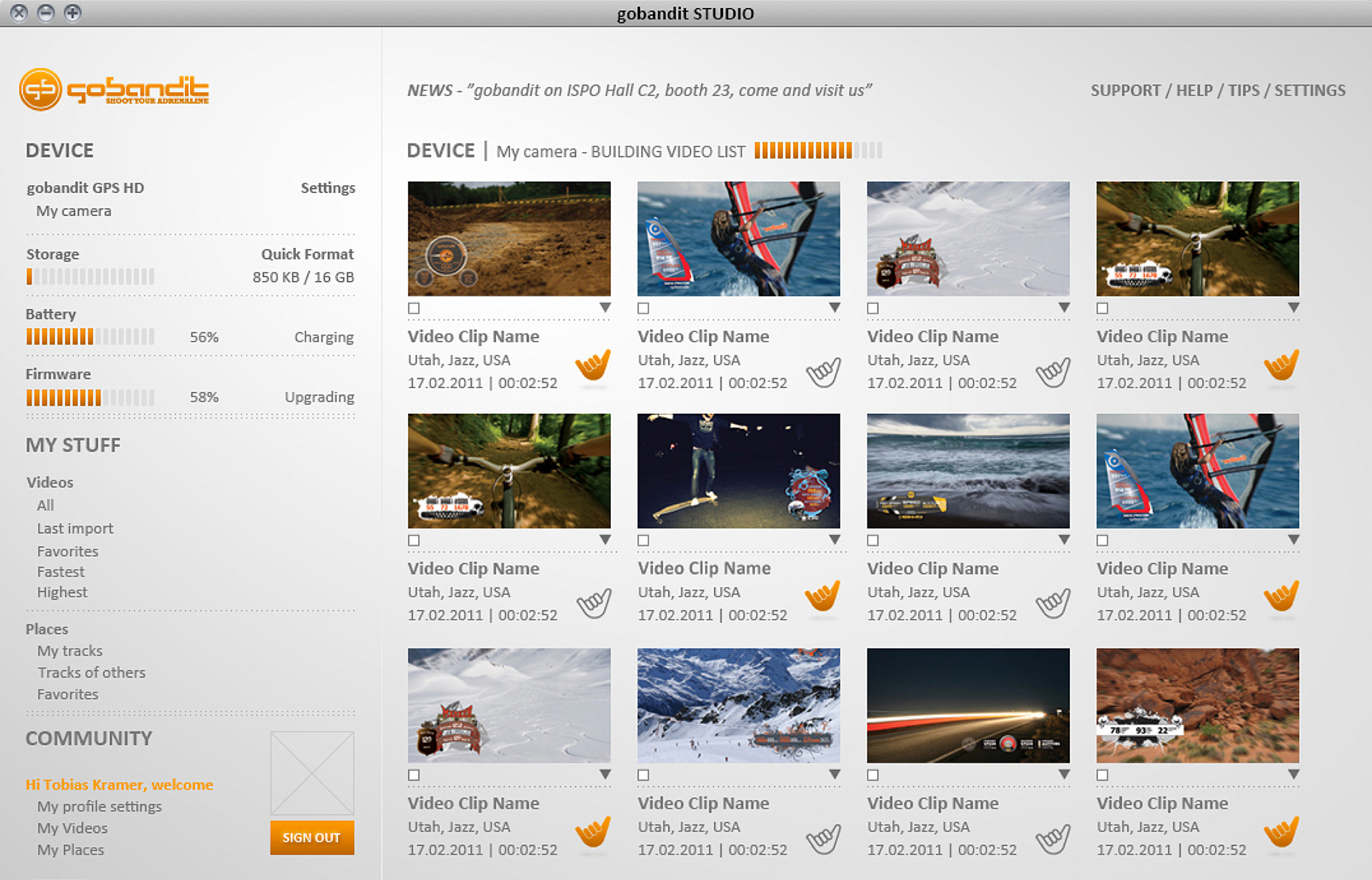Select checkbox under red rock desert clip

(x=1103, y=775)
